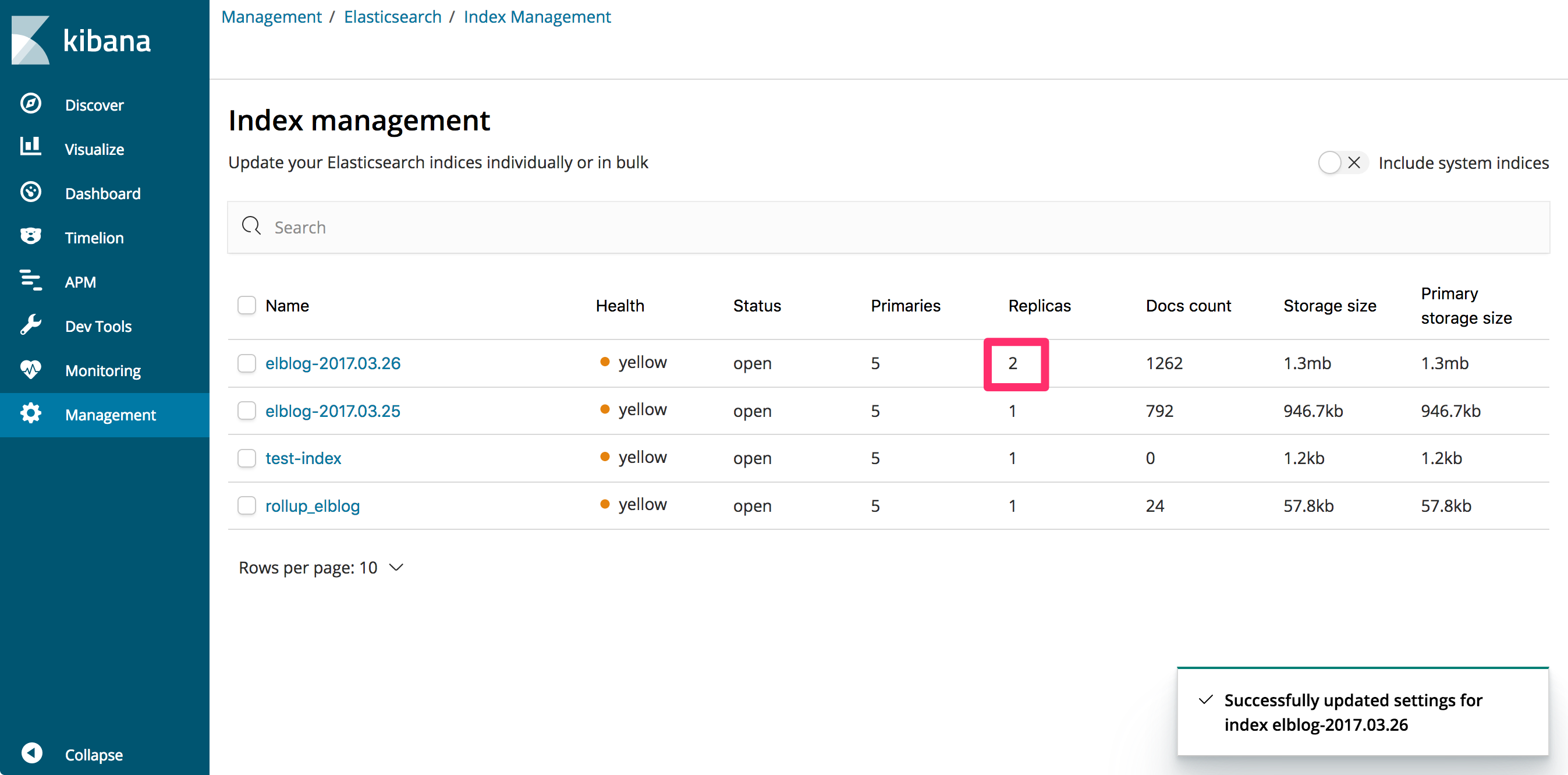Image resolution: width=1568 pixels, height=775 pixels.
Task: Open Visualize via its bar chart icon
Action: [x=30, y=147]
